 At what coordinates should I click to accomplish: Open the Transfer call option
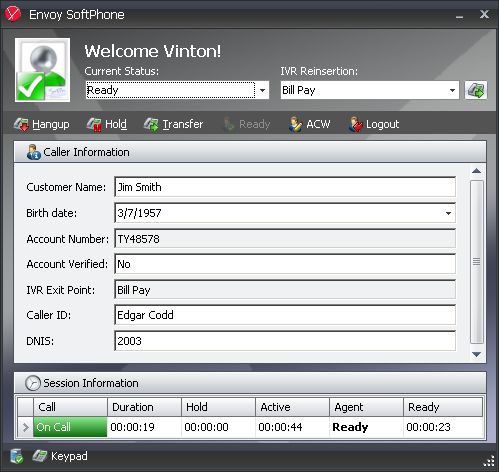173,124
